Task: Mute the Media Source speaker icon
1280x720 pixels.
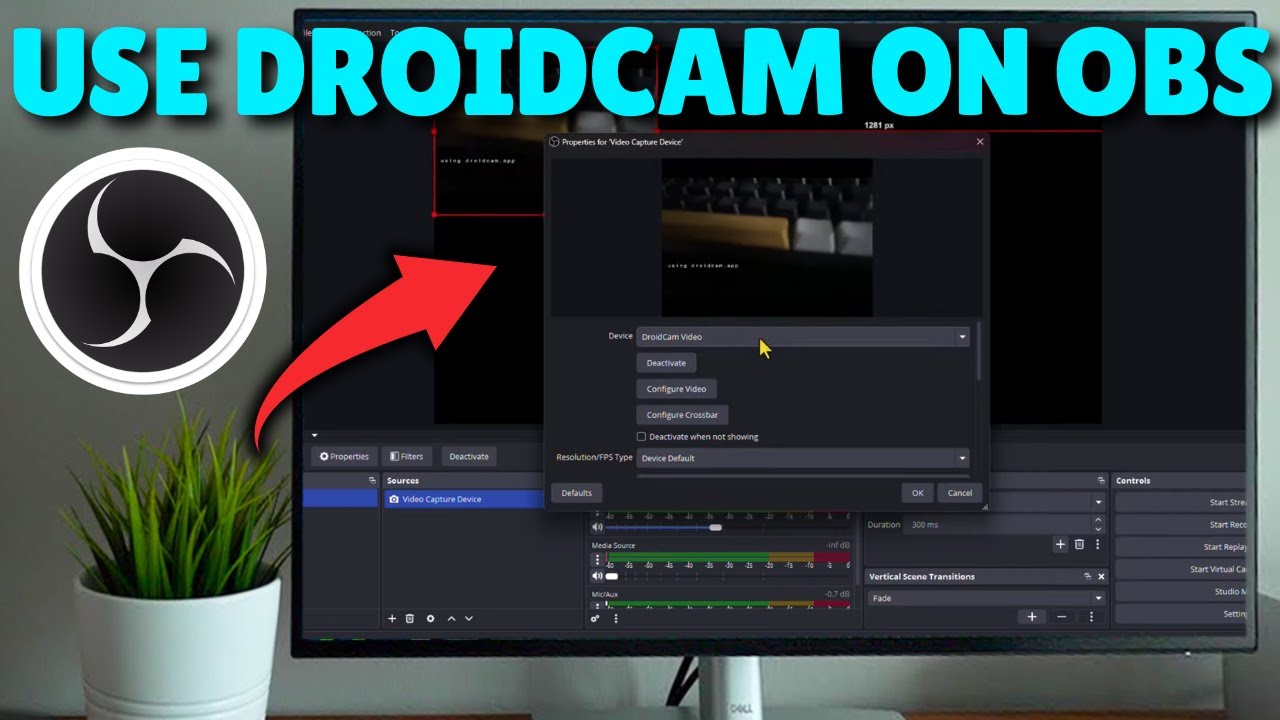Action: click(598, 576)
